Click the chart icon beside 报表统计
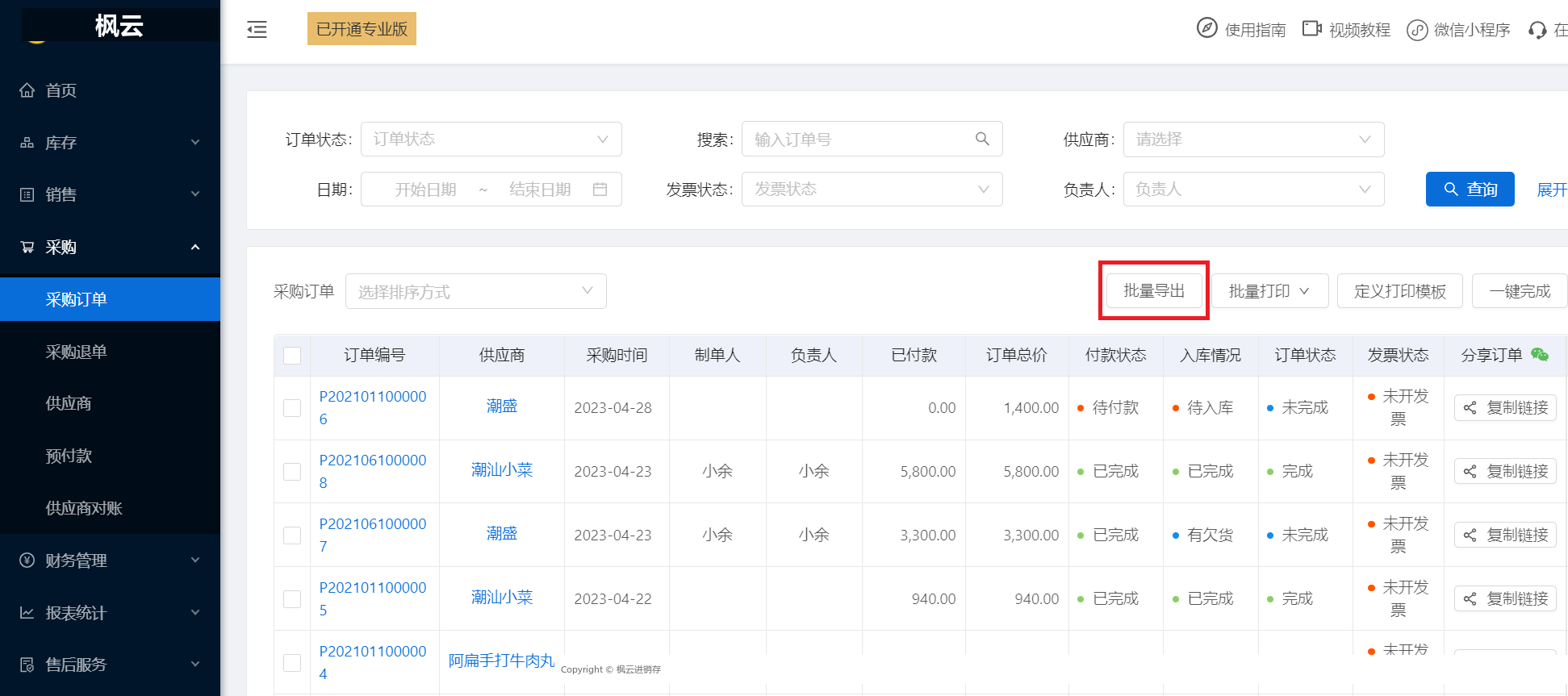 [27, 612]
